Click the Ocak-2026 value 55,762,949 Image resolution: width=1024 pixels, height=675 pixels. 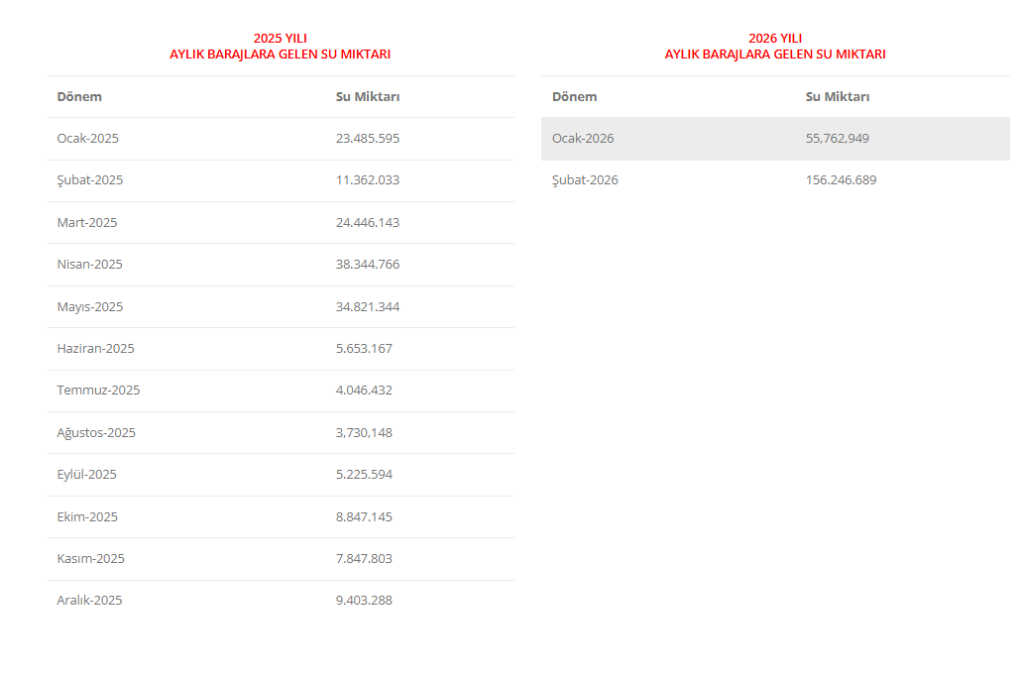837,139
